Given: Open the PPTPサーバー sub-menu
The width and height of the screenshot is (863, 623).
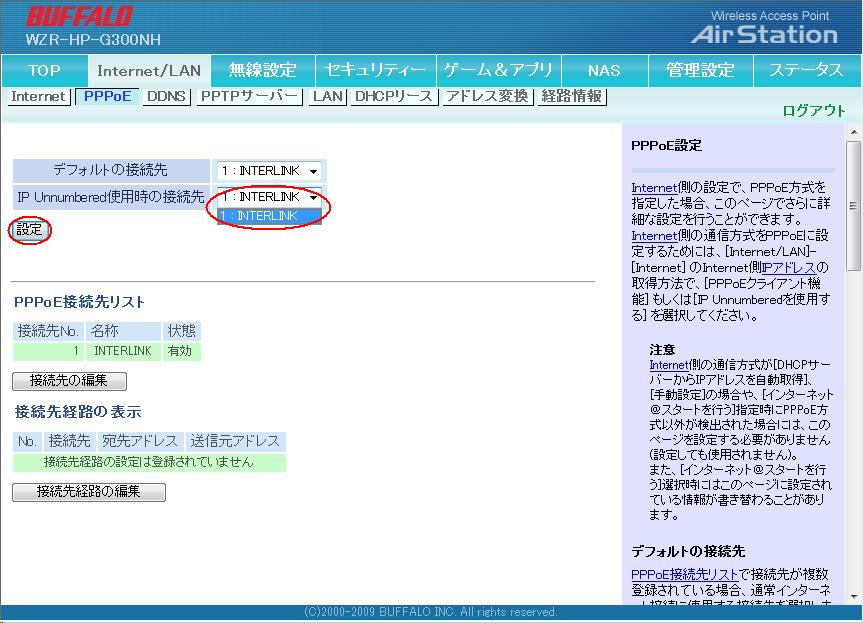Looking at the screenshot, I should 249,97.
